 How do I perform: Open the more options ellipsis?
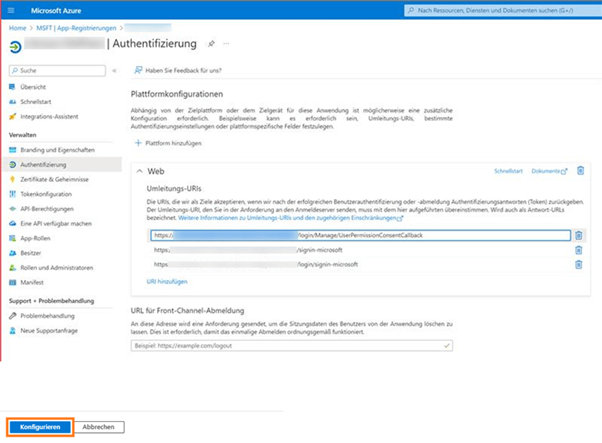click(x=226, y=44)
